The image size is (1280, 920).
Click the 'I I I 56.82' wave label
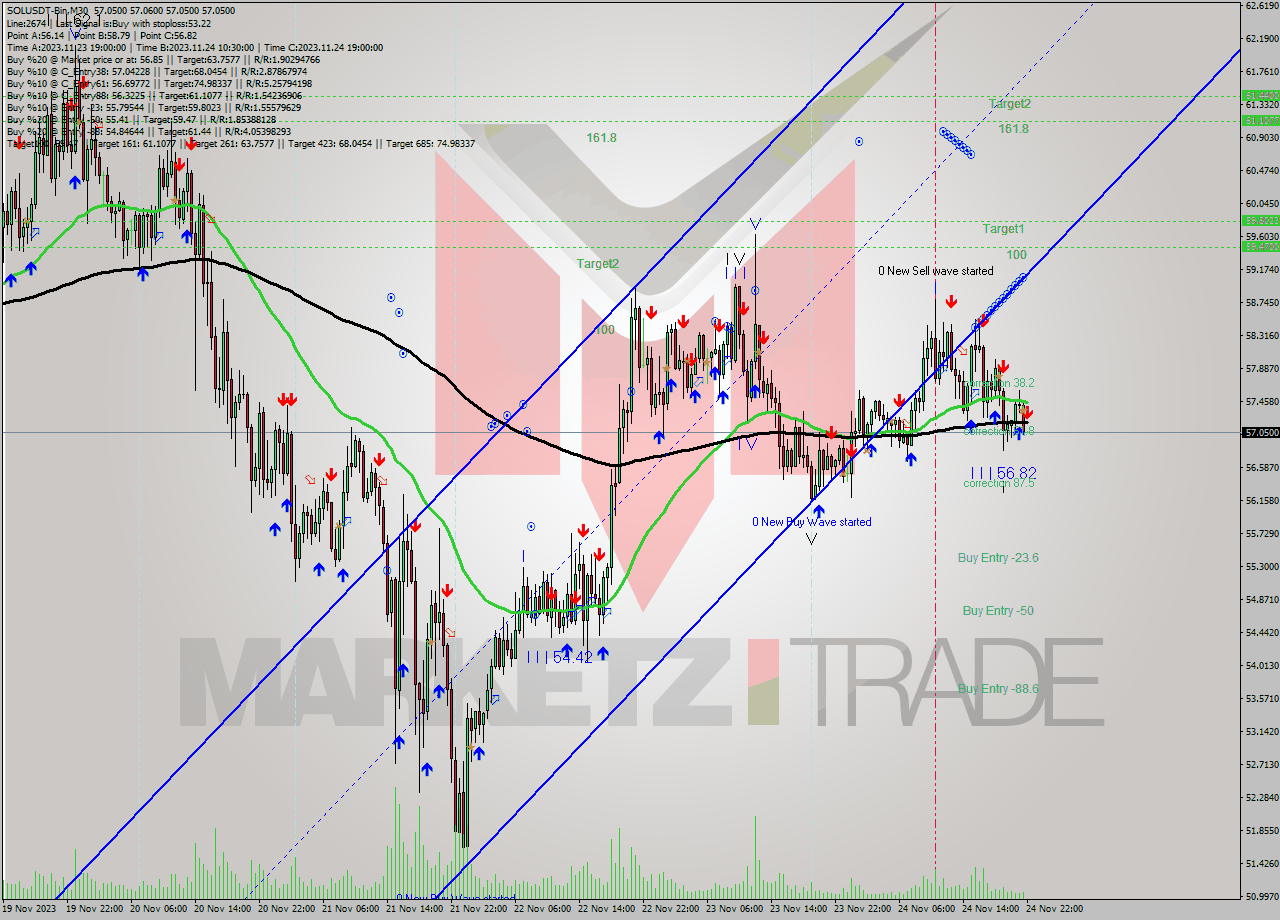pyautogui.click(x=1004, y=472)
